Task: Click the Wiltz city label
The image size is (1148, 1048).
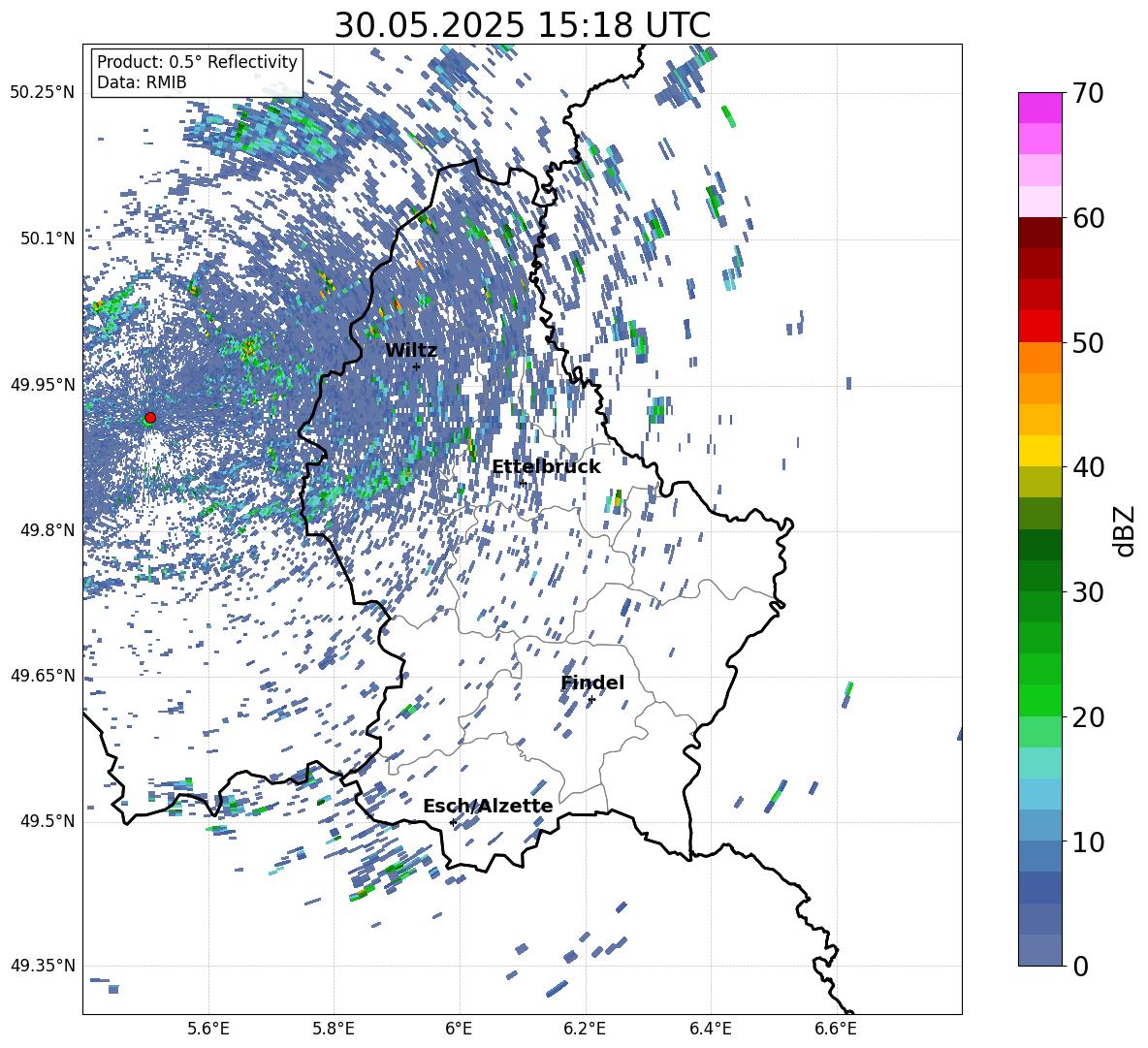Action: click(x=411, y=351)
